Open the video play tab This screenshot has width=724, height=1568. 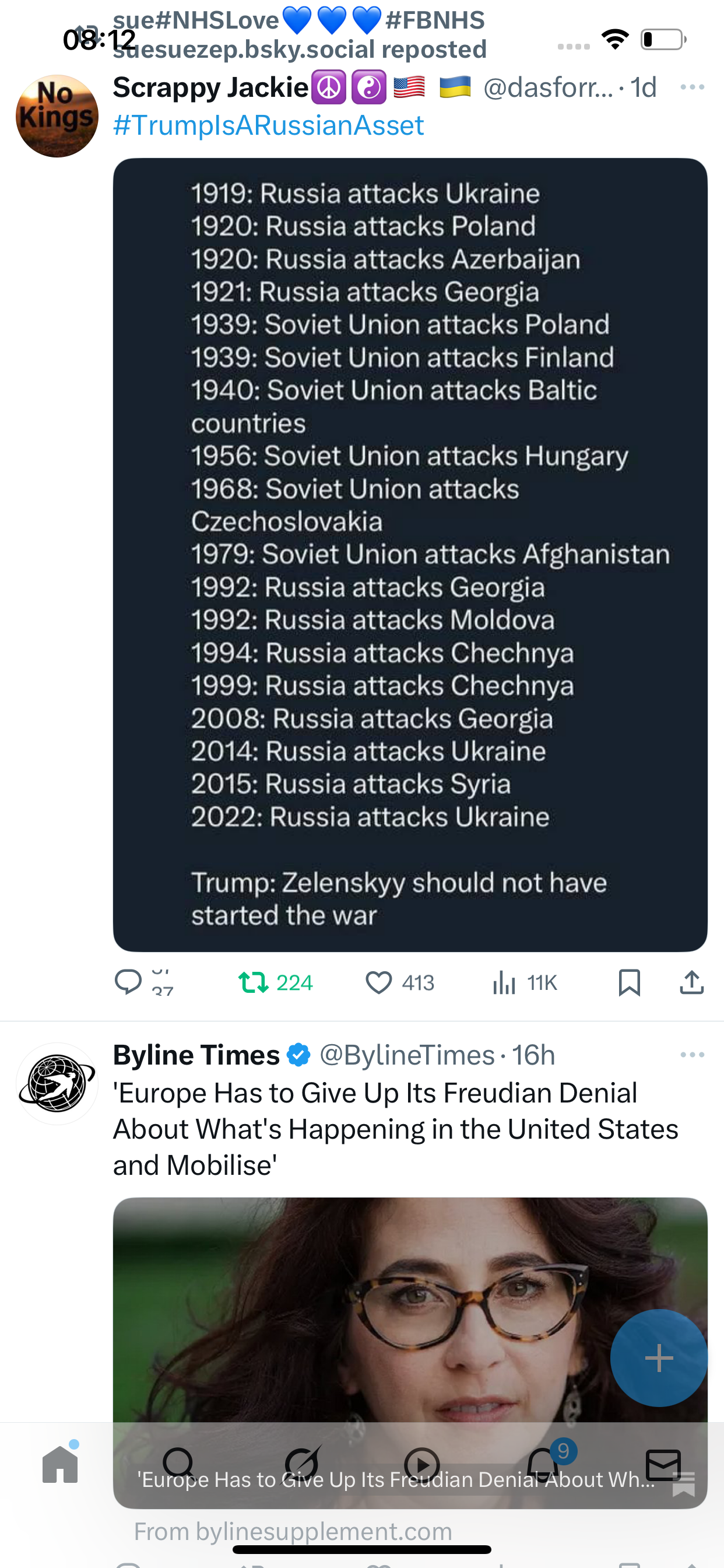click(x=421, y=1465)
